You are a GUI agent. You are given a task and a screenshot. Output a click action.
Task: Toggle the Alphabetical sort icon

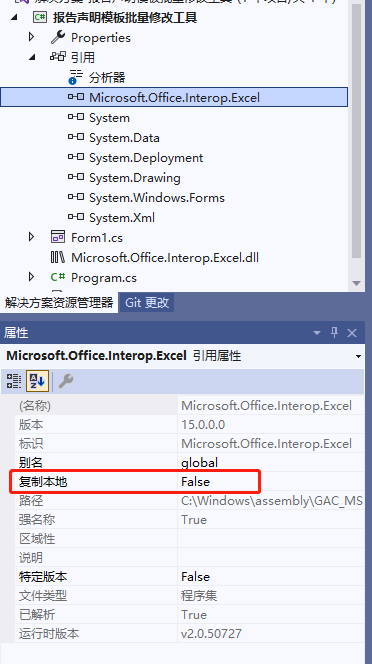coord(38,381)
